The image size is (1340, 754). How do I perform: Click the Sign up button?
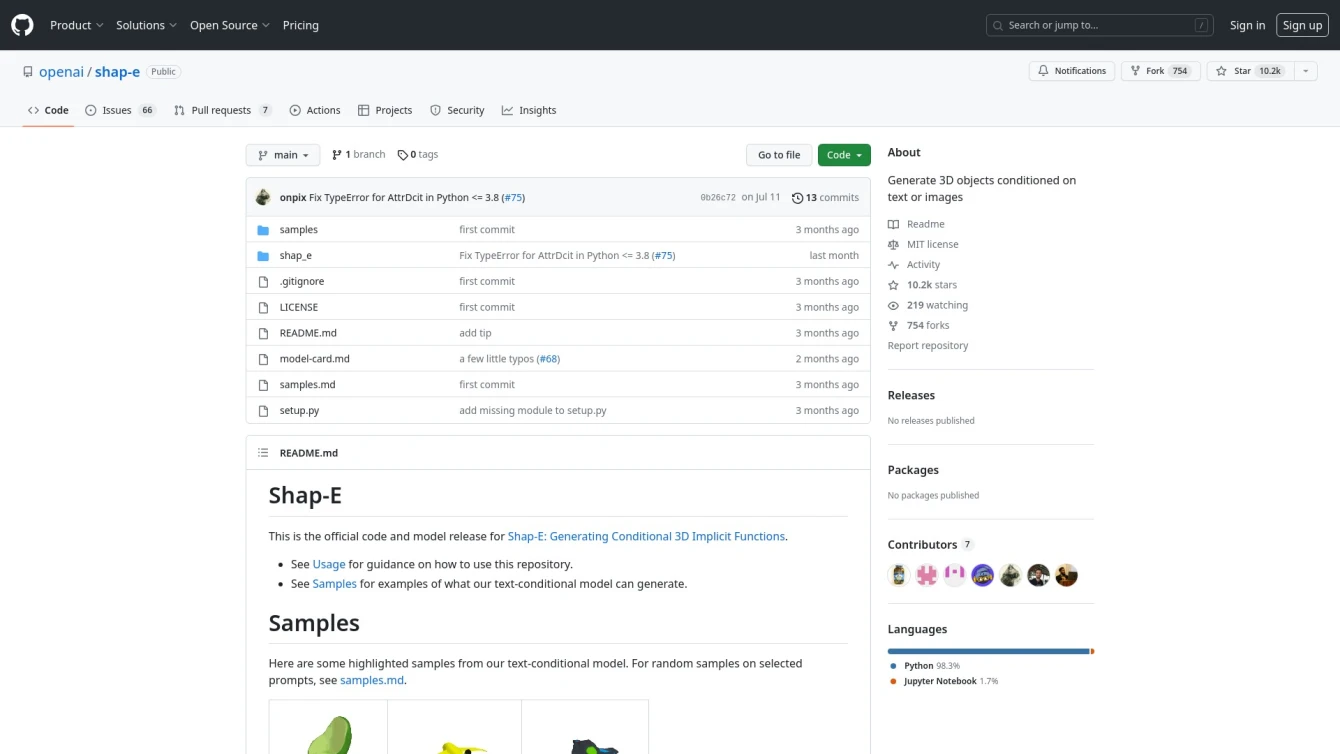coord(1302,25)
